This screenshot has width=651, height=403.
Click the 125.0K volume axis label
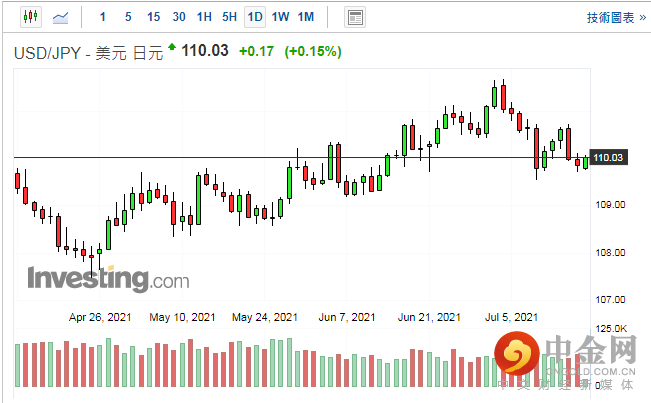[x=611, y=329]
